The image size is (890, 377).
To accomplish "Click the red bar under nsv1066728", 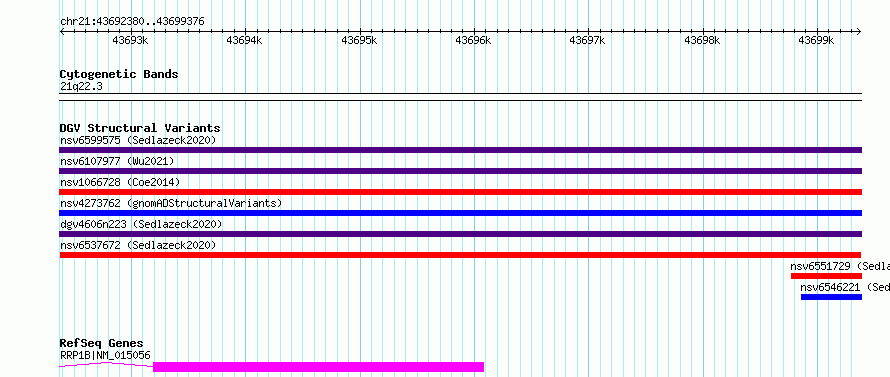I will 461,192.
